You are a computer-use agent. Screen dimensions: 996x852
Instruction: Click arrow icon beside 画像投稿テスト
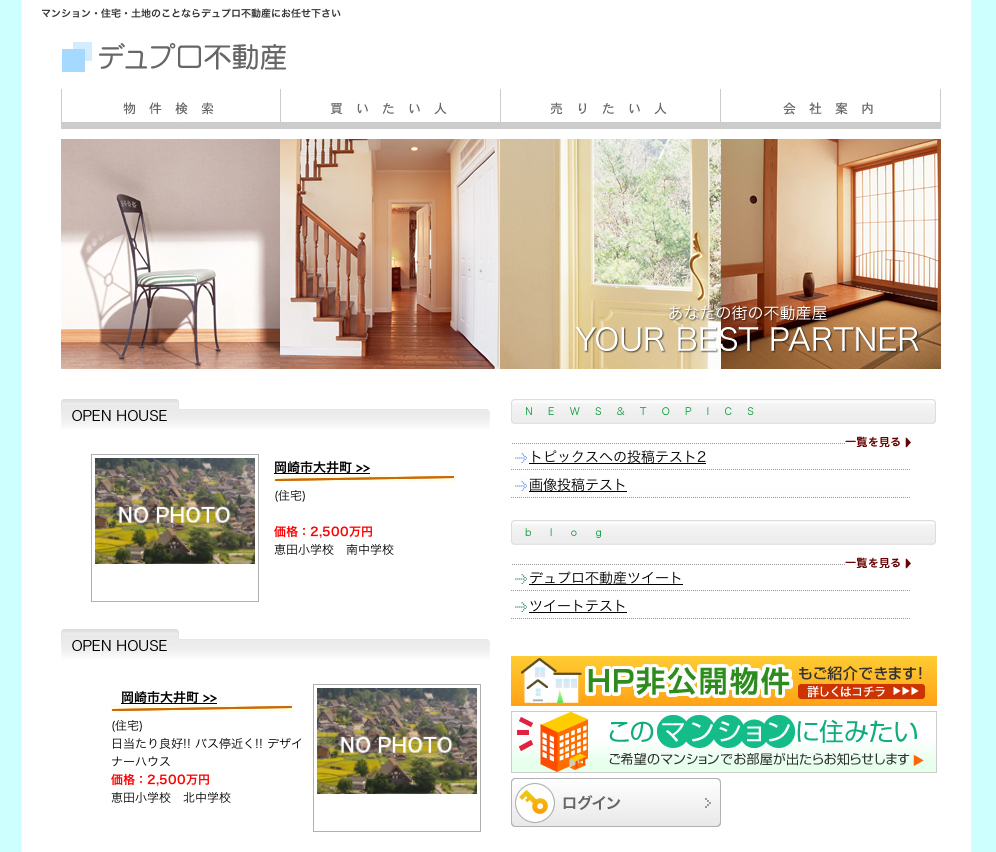coord(520,486)
